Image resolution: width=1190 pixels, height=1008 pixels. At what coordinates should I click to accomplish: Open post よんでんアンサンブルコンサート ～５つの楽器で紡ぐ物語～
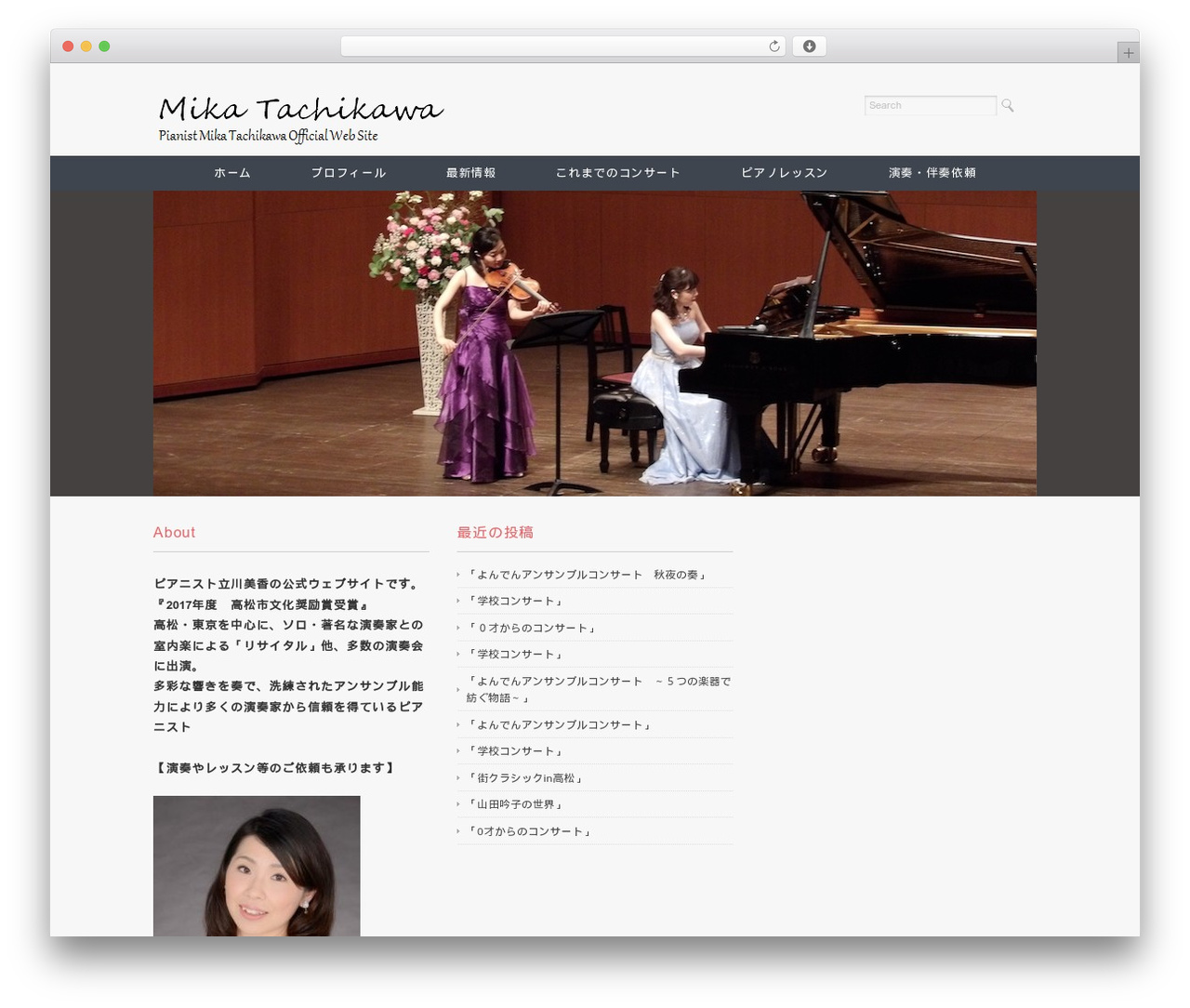[x=599, y=689]
